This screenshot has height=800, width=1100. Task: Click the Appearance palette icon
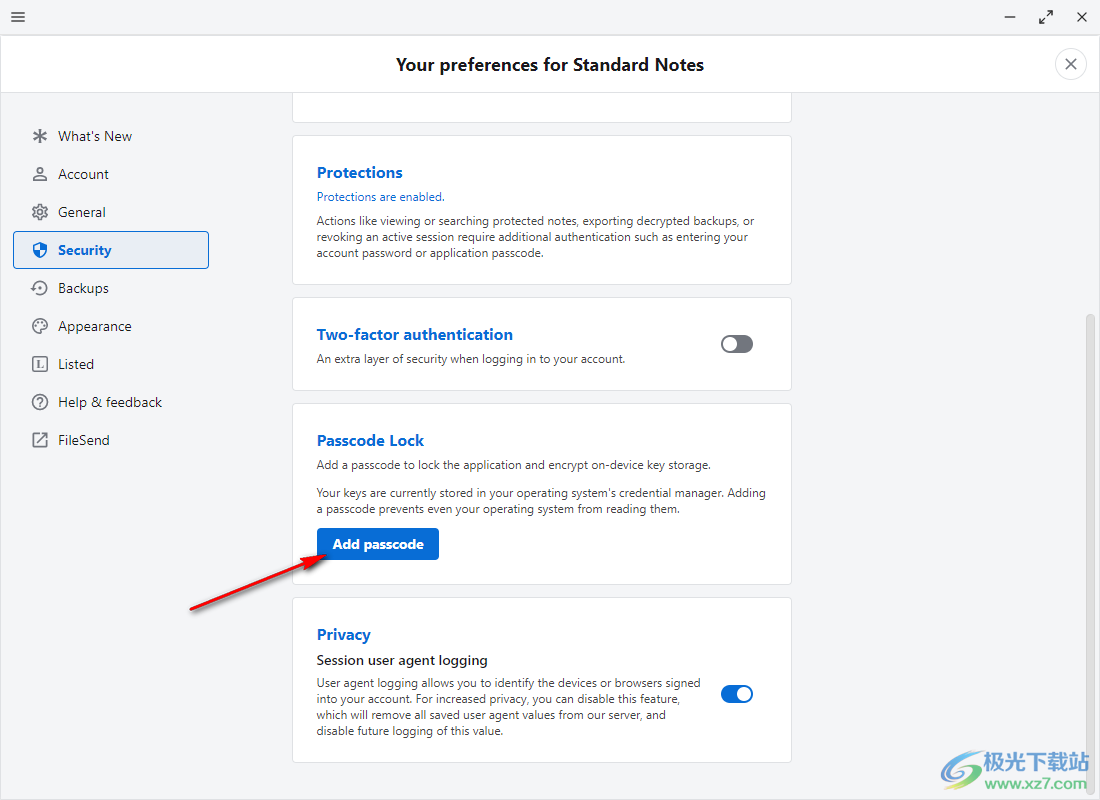[40, 326]
